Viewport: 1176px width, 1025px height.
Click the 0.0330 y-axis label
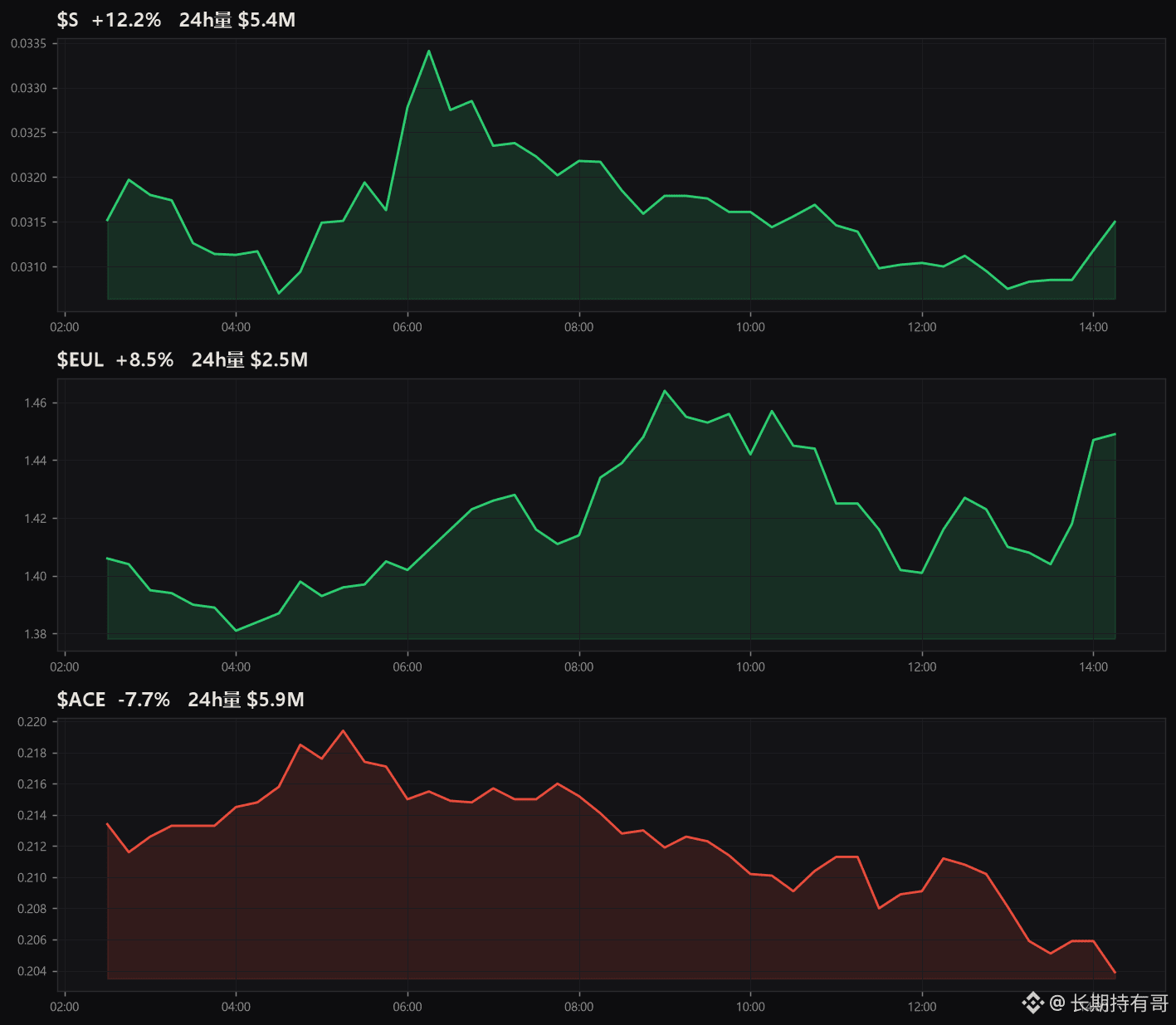28,88
